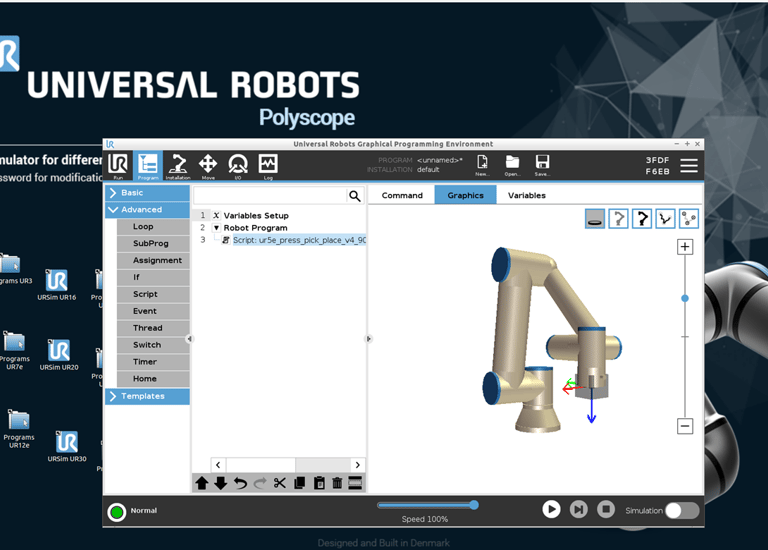Screen dimensions: 768x550
Task: Click the Save floppy disk icon
Action: point(542,165)
